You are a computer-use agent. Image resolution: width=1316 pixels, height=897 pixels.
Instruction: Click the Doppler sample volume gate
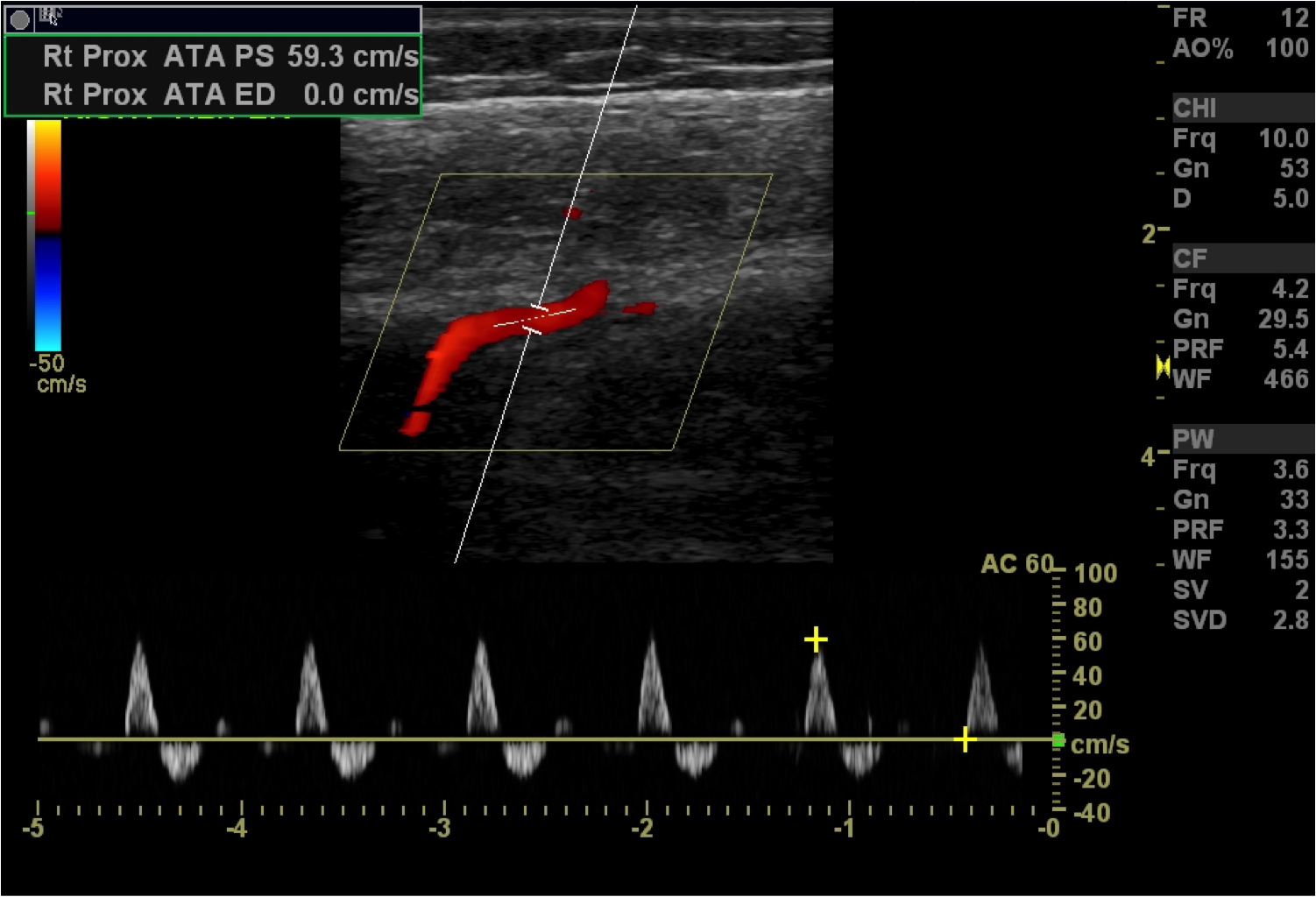tap(536, 319)
